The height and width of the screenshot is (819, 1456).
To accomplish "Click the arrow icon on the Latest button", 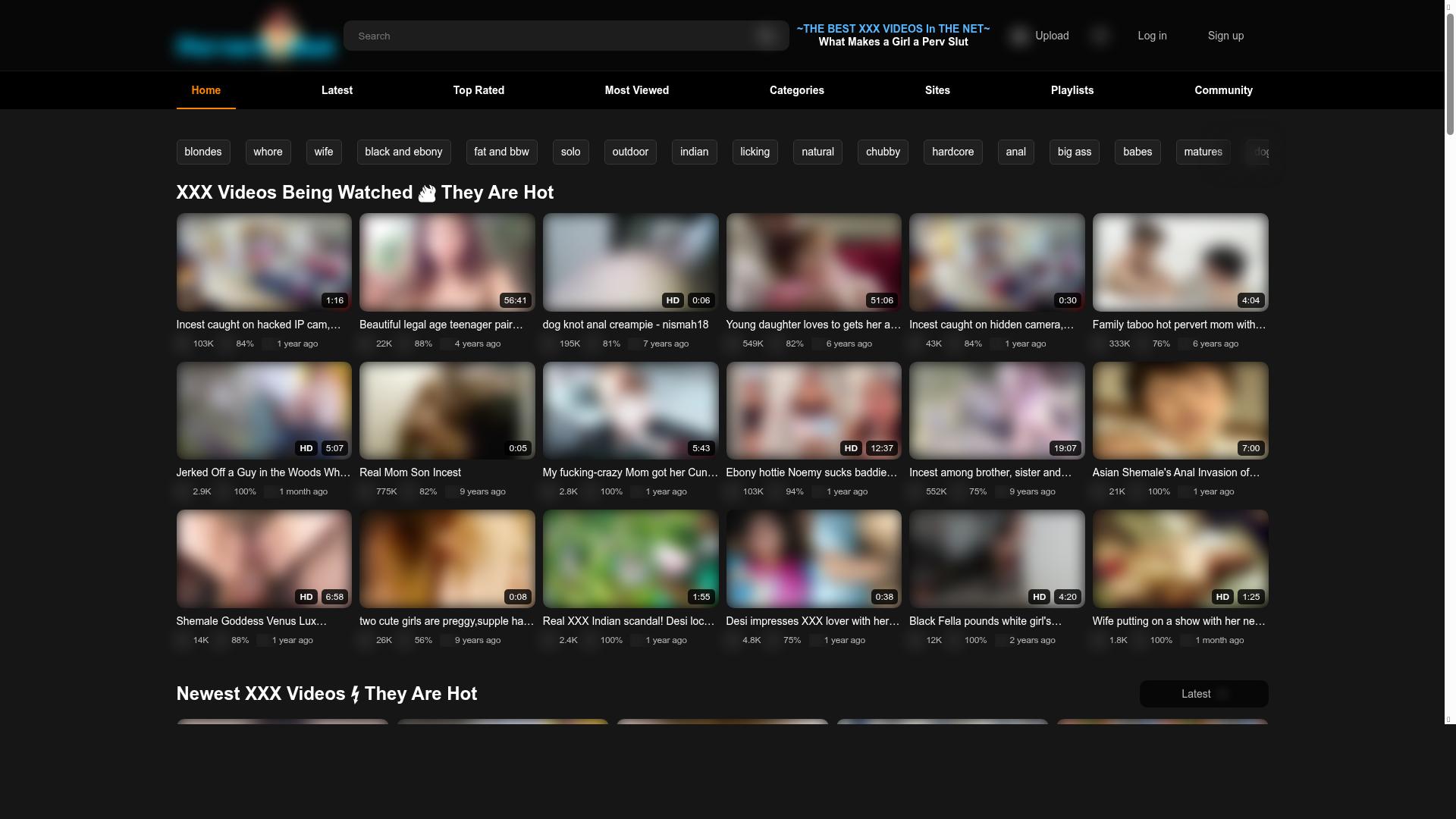I will pyautogui.click(x=1222, y=694).
